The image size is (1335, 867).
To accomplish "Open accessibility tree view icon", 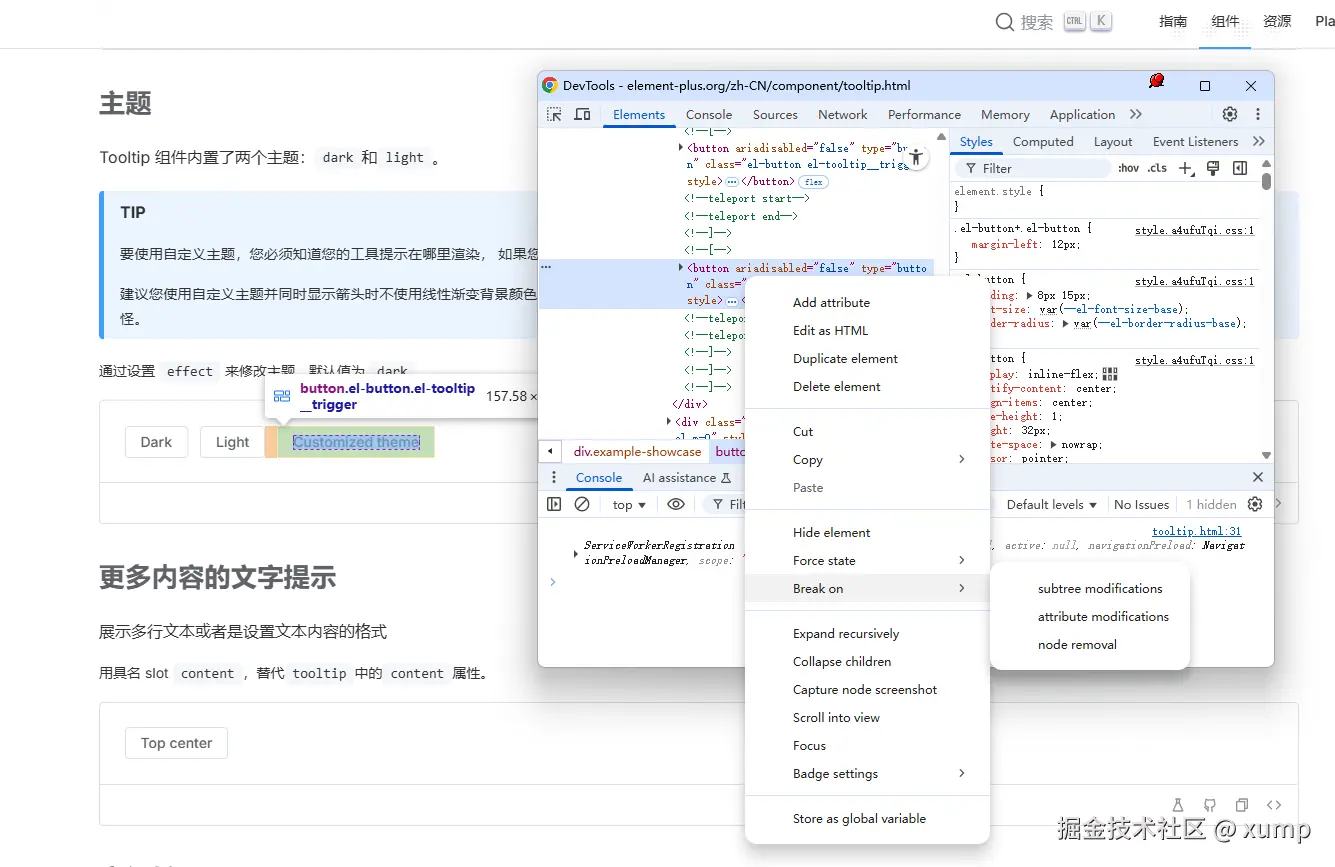I will tap(916, 158).
